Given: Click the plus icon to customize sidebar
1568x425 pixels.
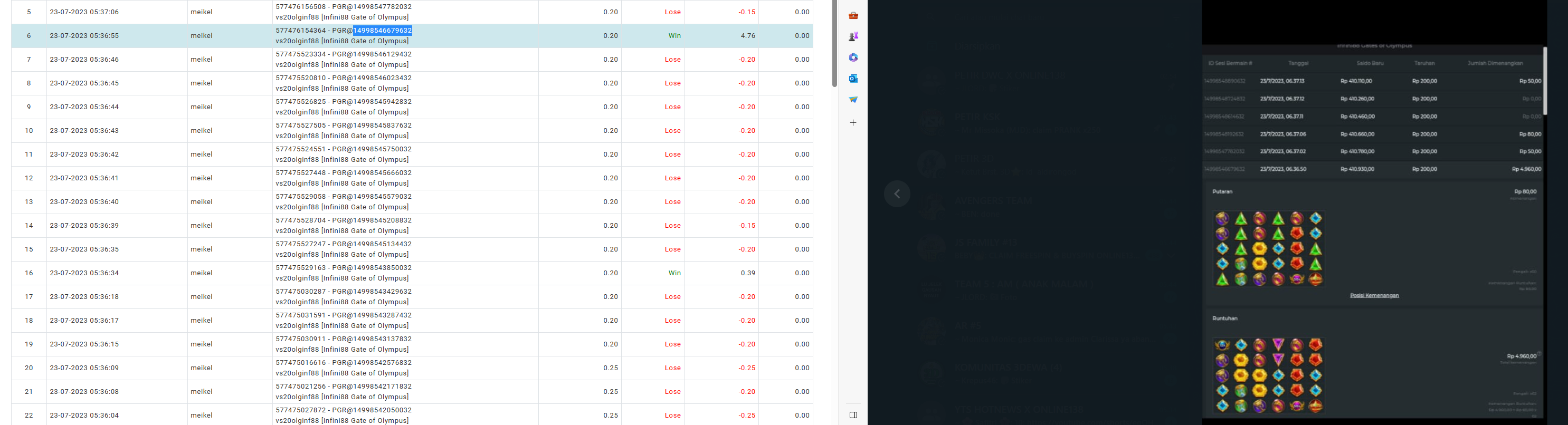Looking at the screenshot, I should [x=853, y=123].
